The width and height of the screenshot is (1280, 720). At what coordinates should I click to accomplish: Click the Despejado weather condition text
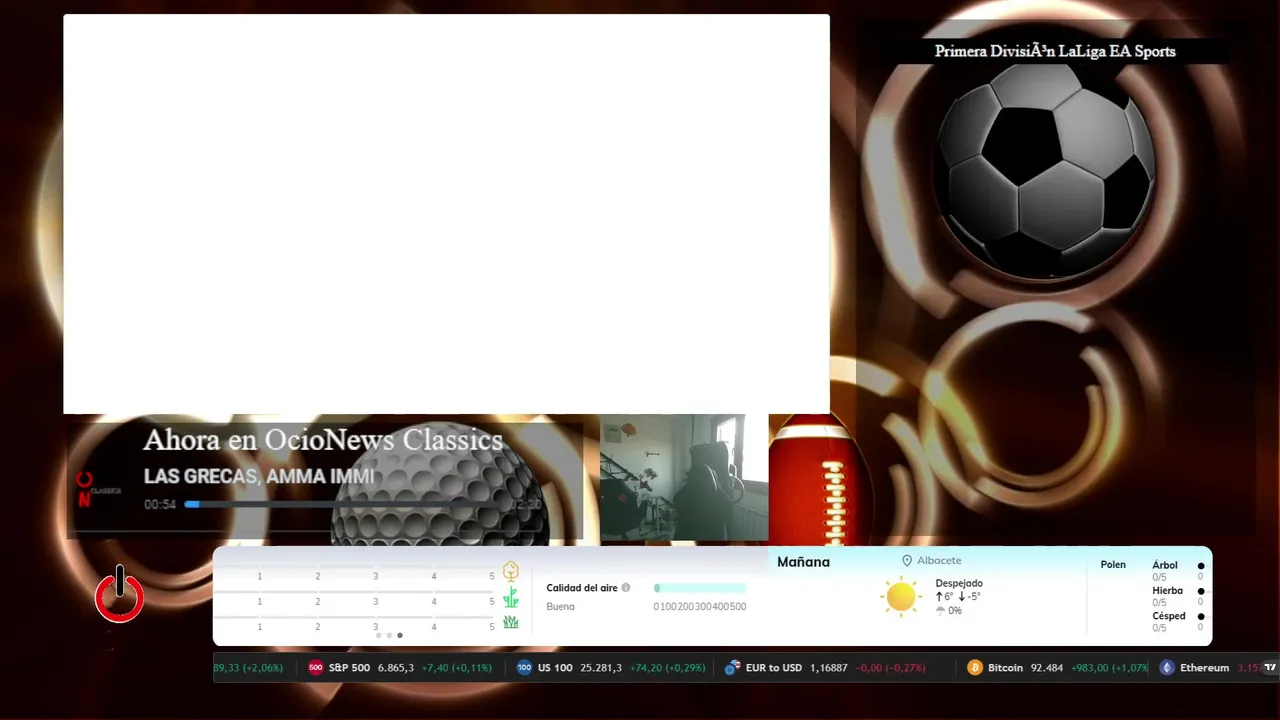(959, 583)
